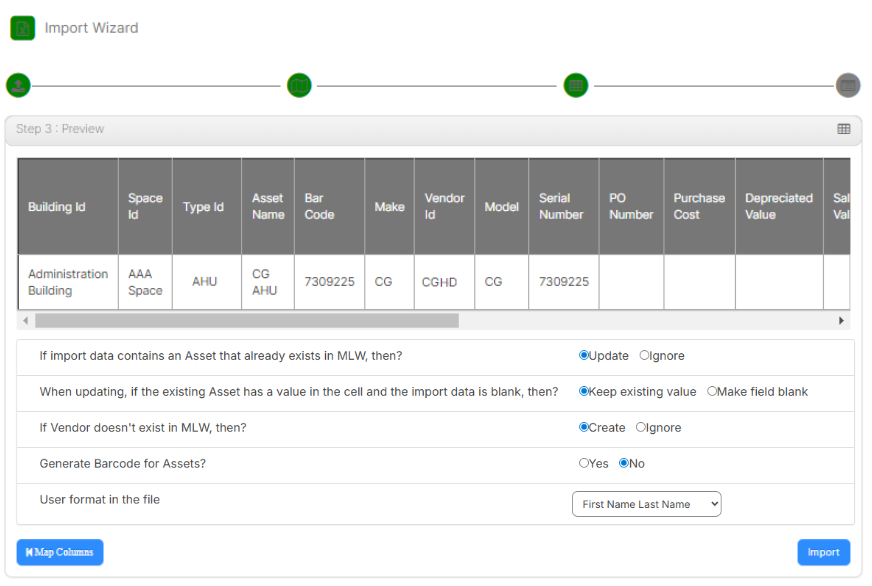This screenshot has height=586, width=872.
Task: Select Keep existing value radio button
Action: click(x=584, y=392)
